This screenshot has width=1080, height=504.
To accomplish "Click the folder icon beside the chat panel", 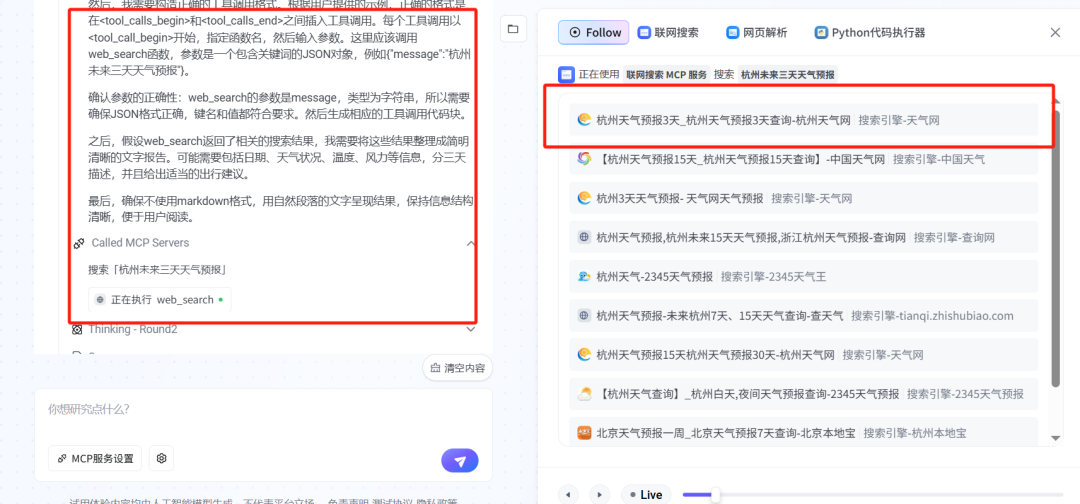I will point(512,29).
